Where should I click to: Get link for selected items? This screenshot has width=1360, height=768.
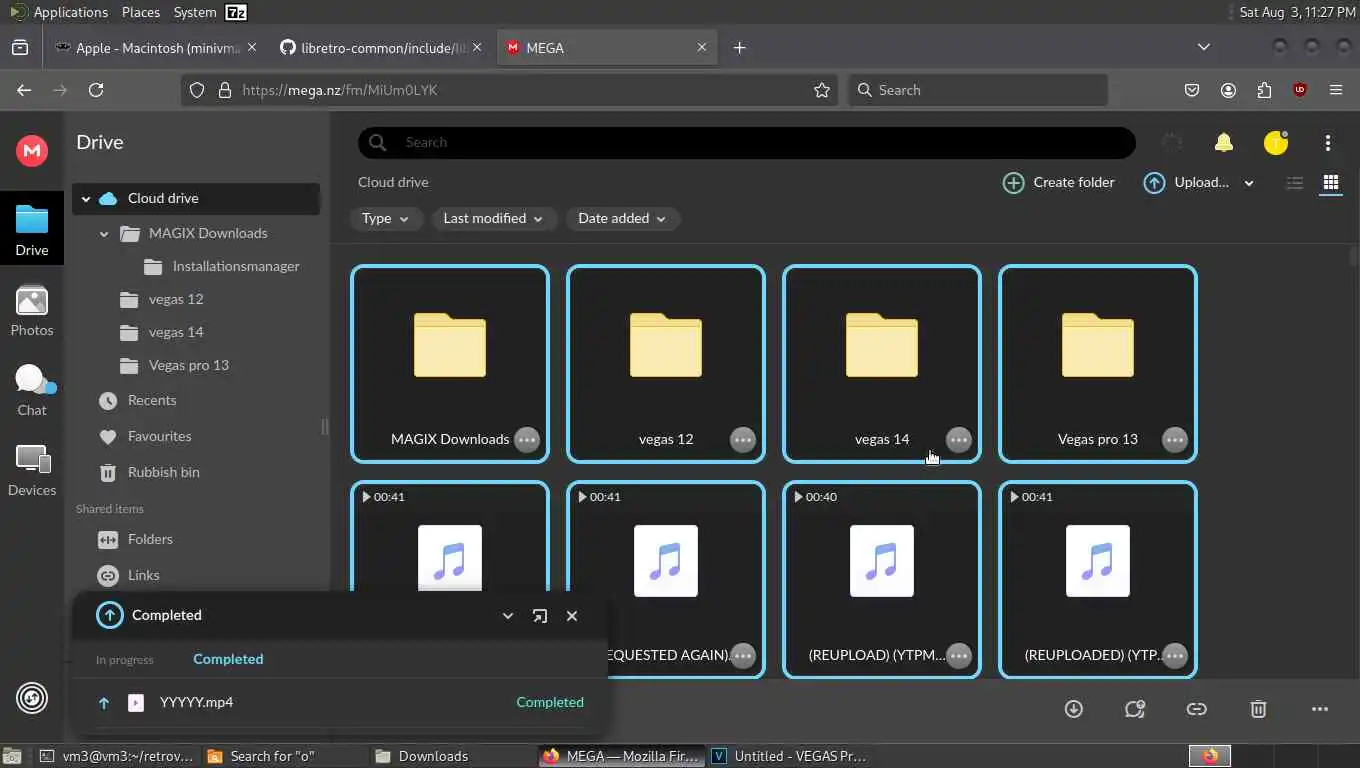[x=1196, y=709]
